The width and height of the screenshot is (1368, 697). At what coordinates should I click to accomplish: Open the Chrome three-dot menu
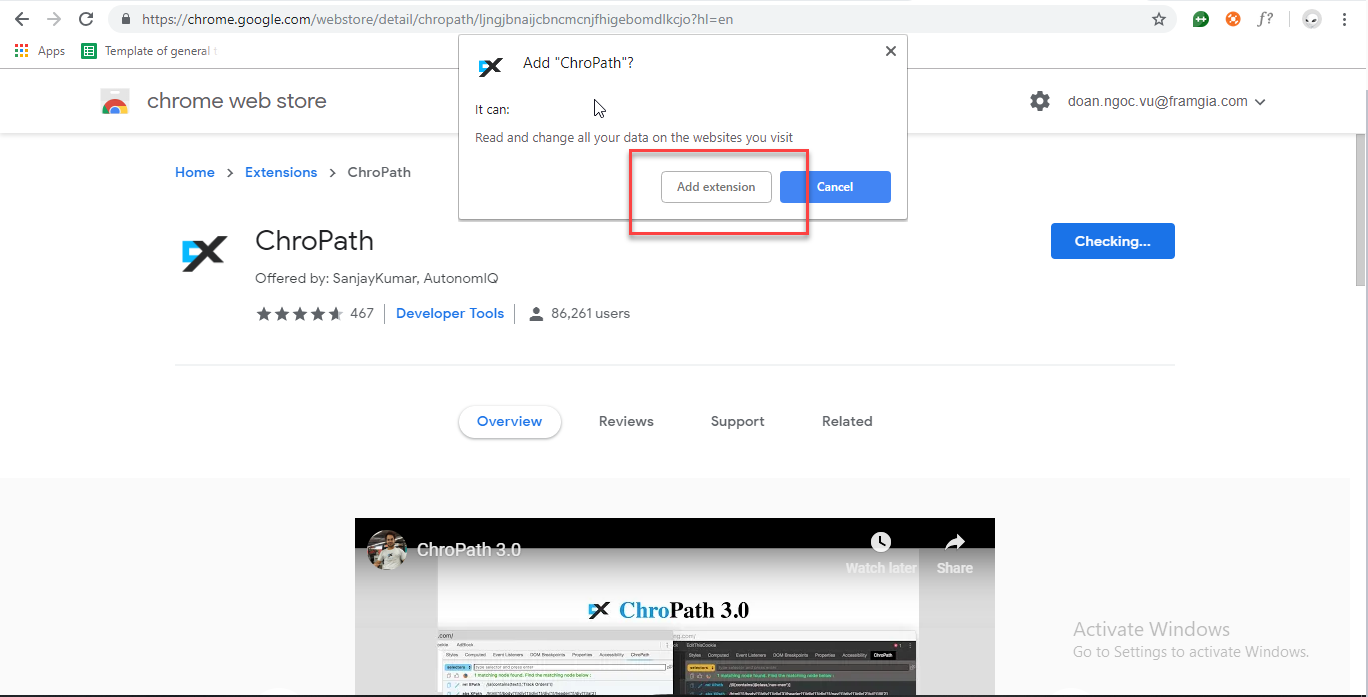1344,18
